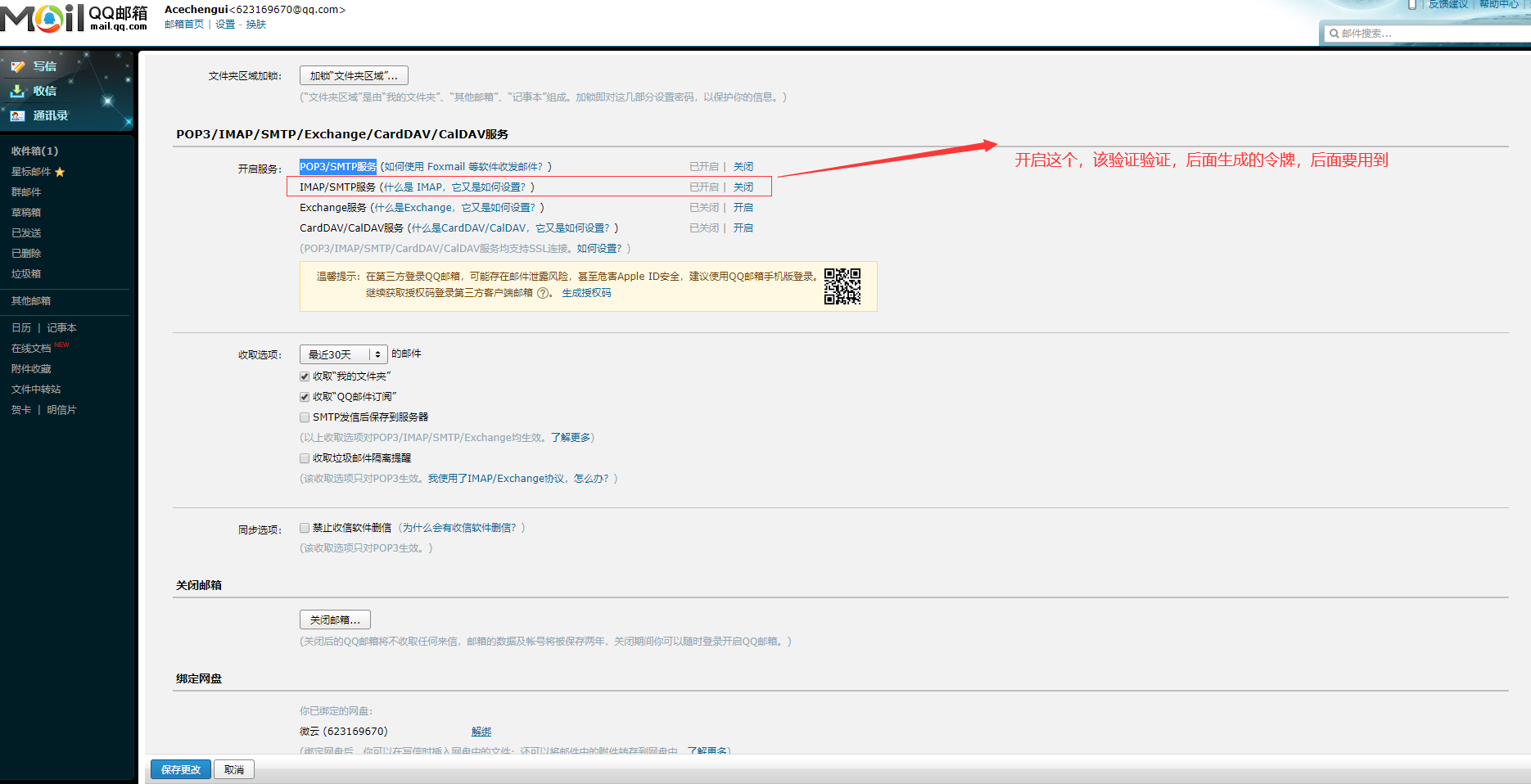Click 关闭 for IMAP/SMTP服务
The height and width of the screenshot is (784, 1531).
click(x=743, y=187)
